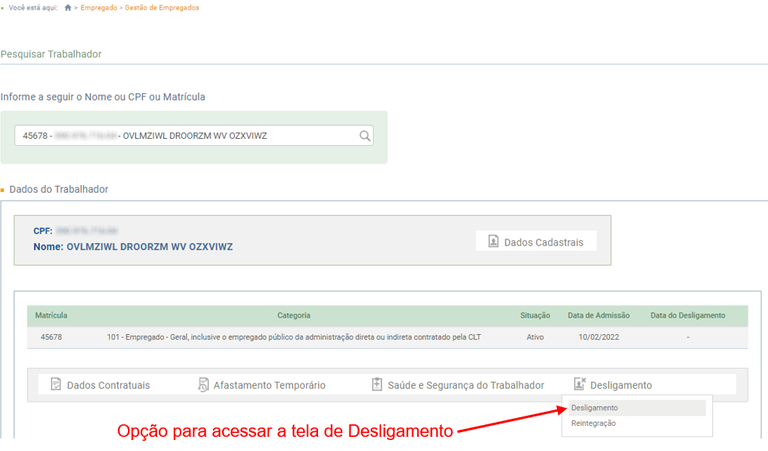Open Dados Contratuais

pos(100,385)
